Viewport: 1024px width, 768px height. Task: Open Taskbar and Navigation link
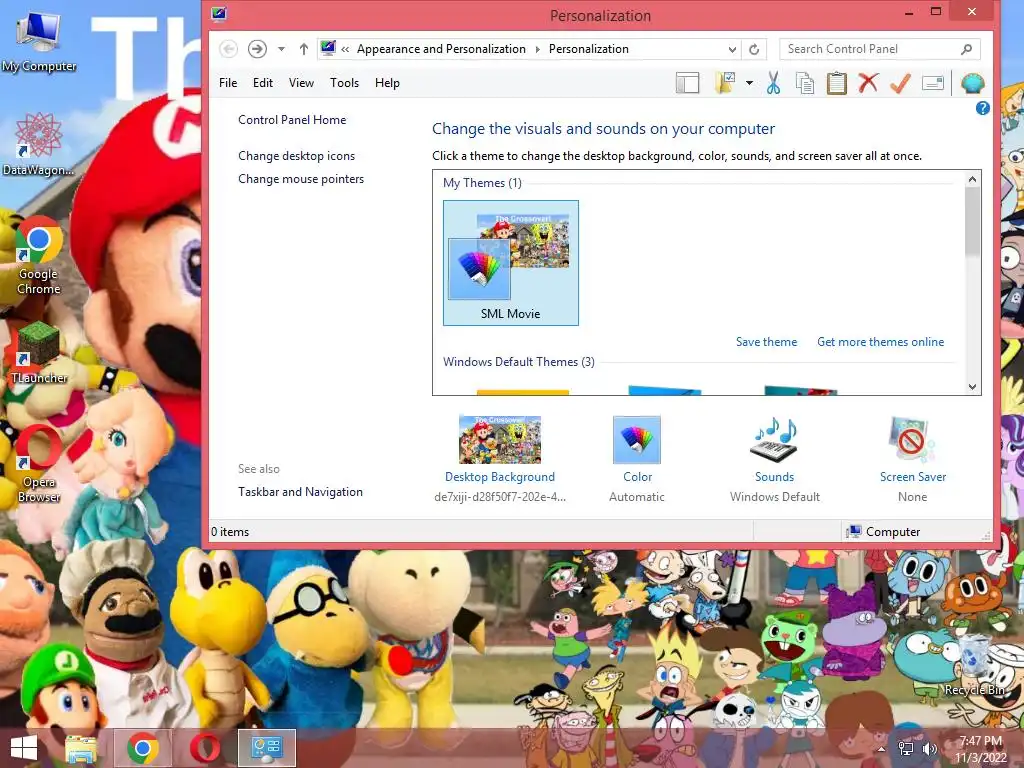tap(300, 492)
